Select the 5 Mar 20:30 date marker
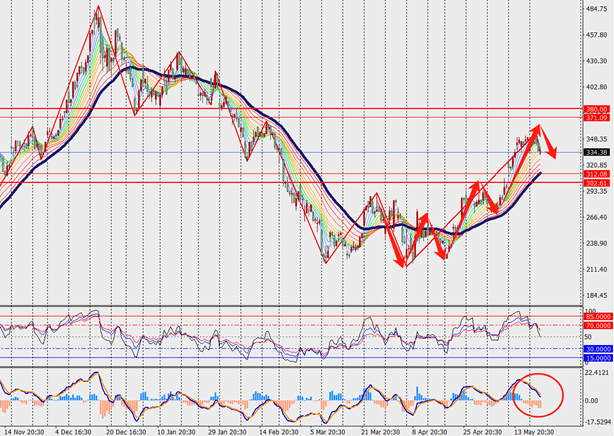614x436 pixels. (x=327, y=430)
